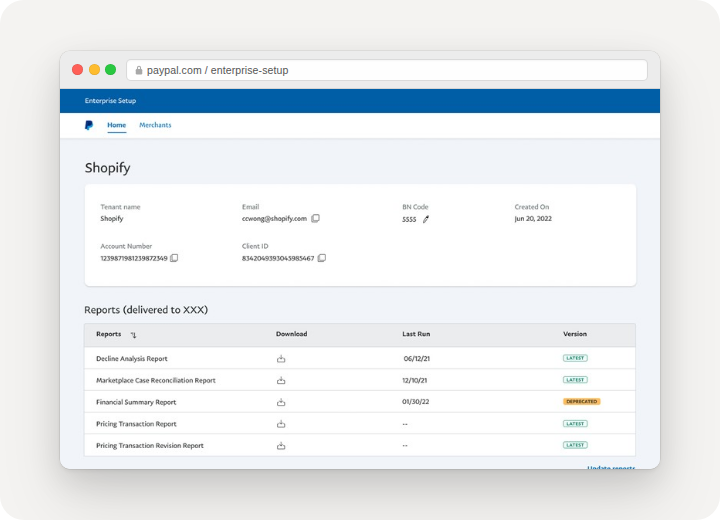Click LATEST badge for Decline Analysis Report
This screenshot has width=720, height=520.
pos(575,358)
